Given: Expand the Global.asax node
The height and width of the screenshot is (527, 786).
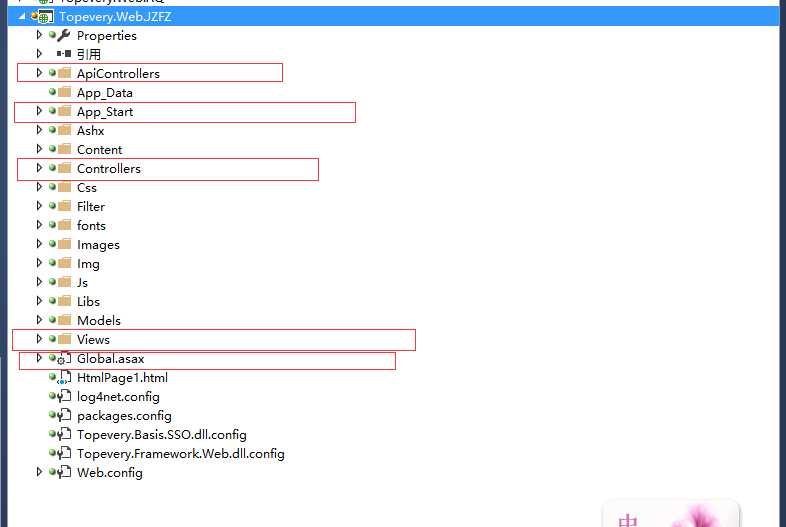Looking at the screenshot, I should [39, 359].
